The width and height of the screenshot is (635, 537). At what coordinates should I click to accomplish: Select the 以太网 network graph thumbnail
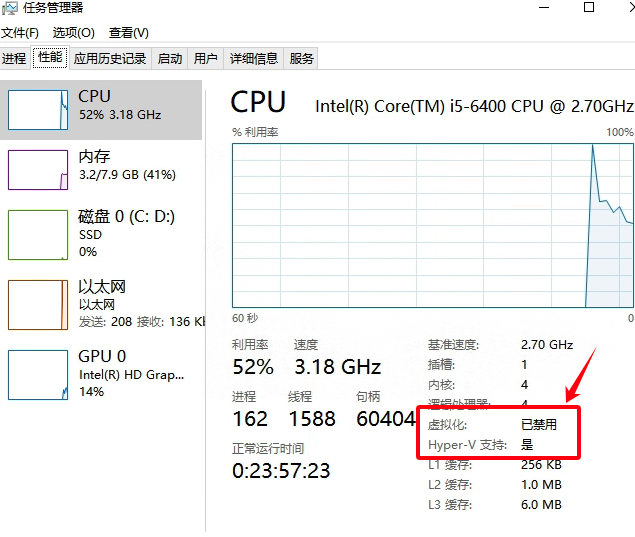point(38,305)
